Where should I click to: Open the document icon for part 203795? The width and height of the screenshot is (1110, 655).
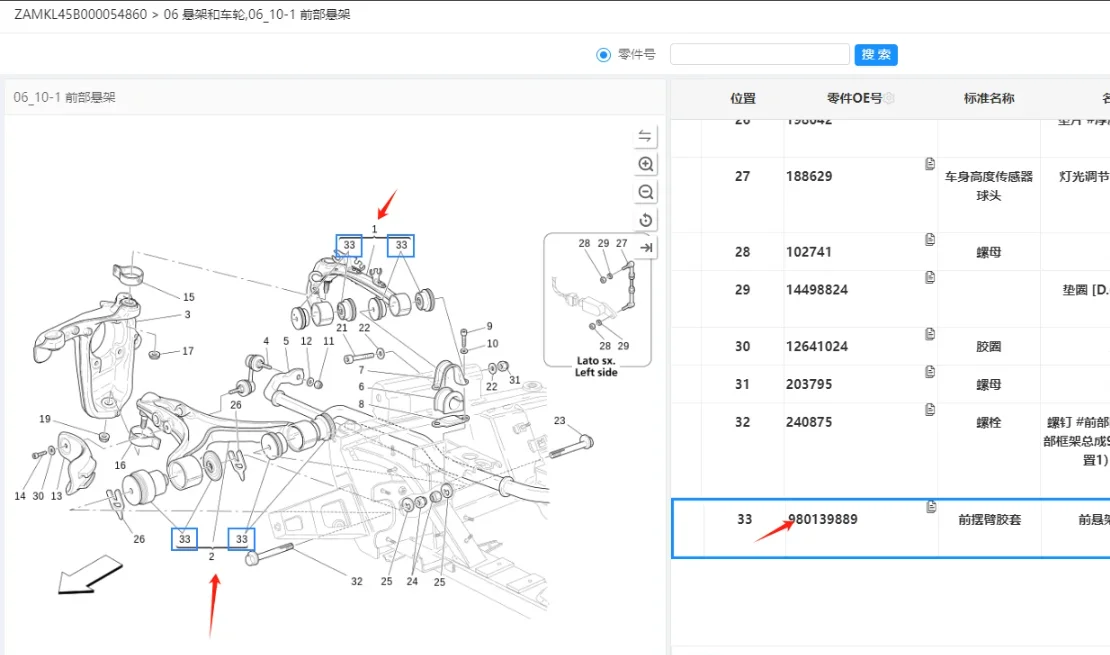929,372
